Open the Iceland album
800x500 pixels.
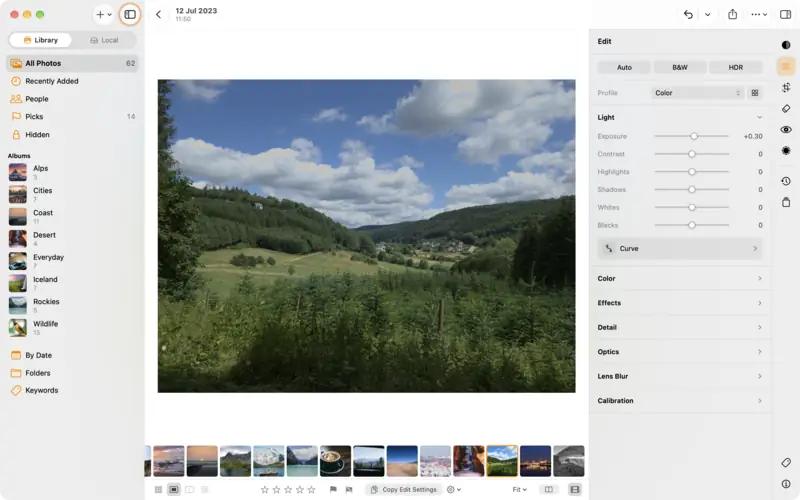point(72,283)
